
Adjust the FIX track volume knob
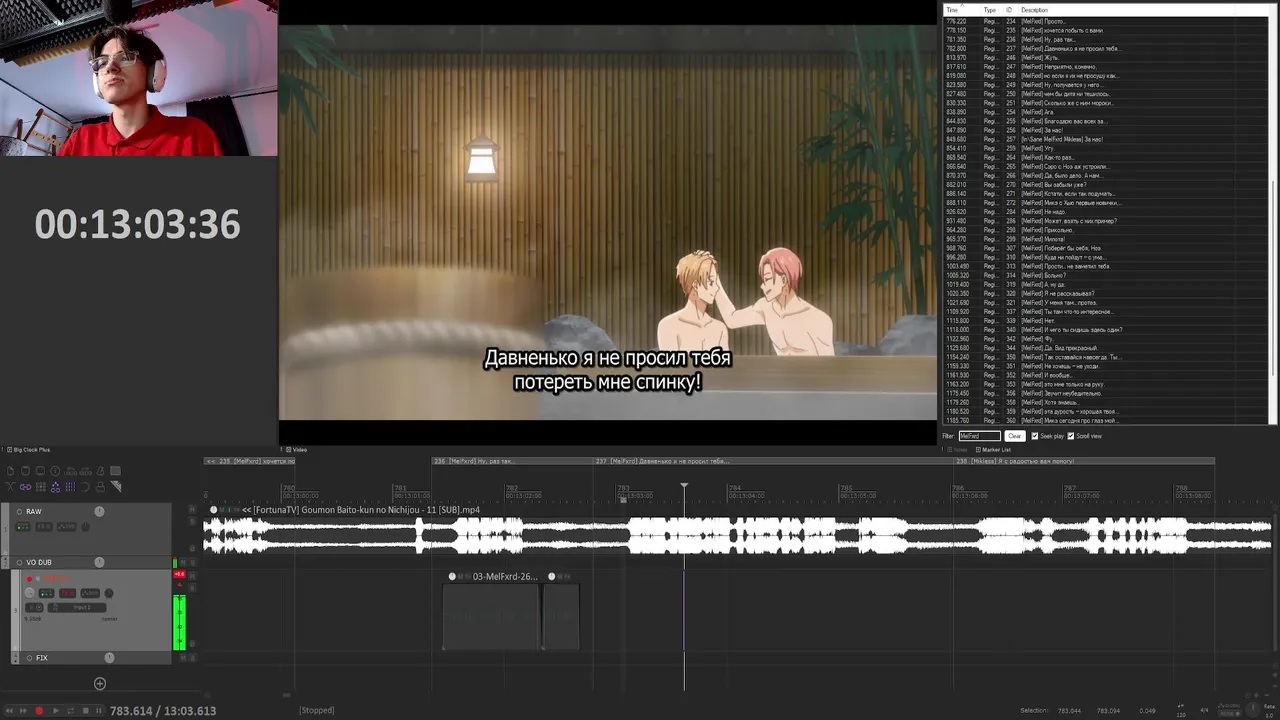[x=109, y=658]
